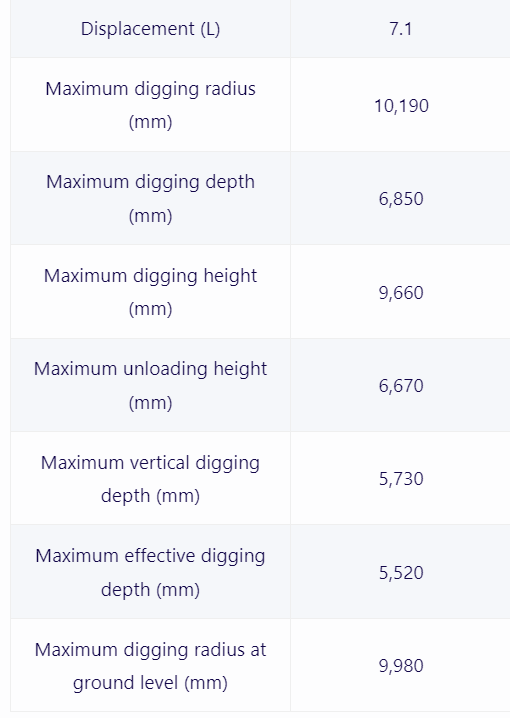Screen dimensions: 510x718
Task: Click the 5,730 value cell
Action: click(401, 479)
